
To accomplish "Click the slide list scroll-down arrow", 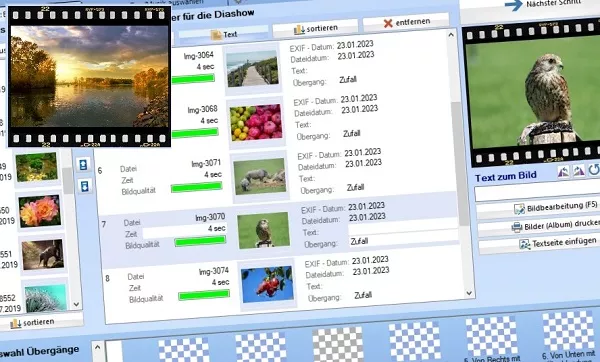I will click(469, 293).
